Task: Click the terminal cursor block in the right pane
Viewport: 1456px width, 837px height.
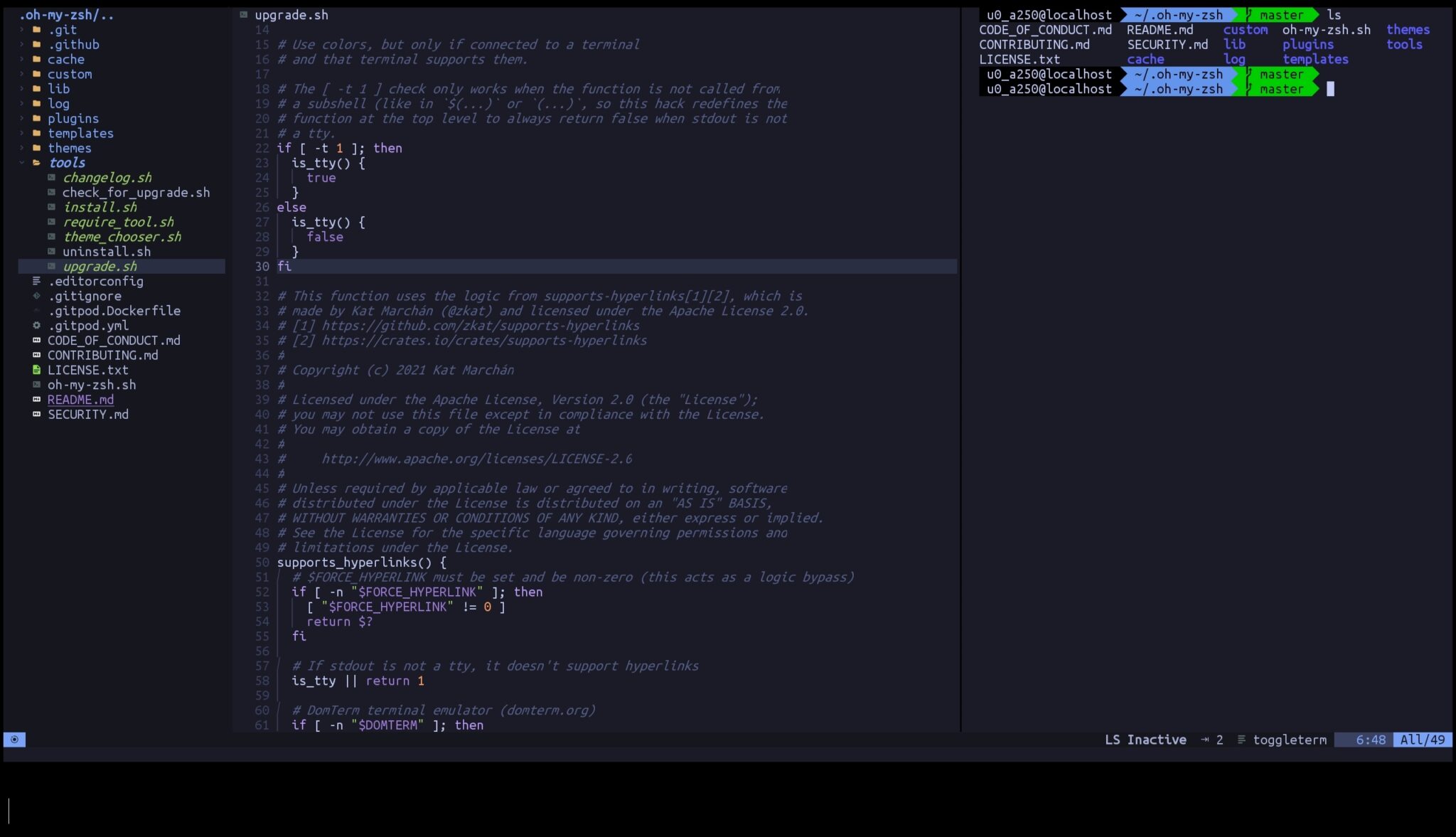Action: pos(1331,89)
